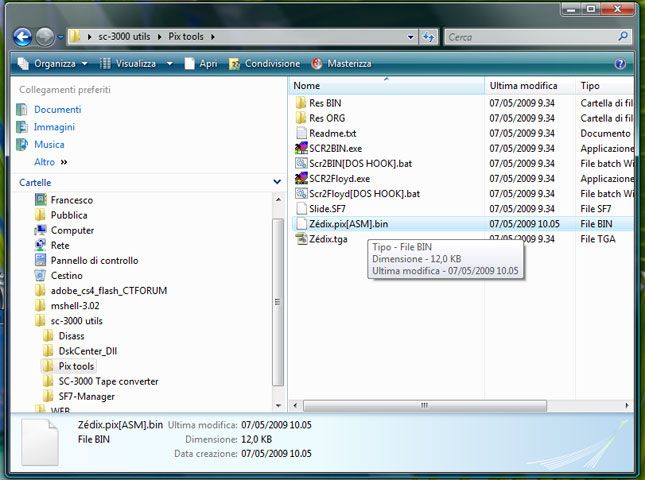Expand the Visualizza dropdown arrow
Screen dimensions: 645x480
169,64
